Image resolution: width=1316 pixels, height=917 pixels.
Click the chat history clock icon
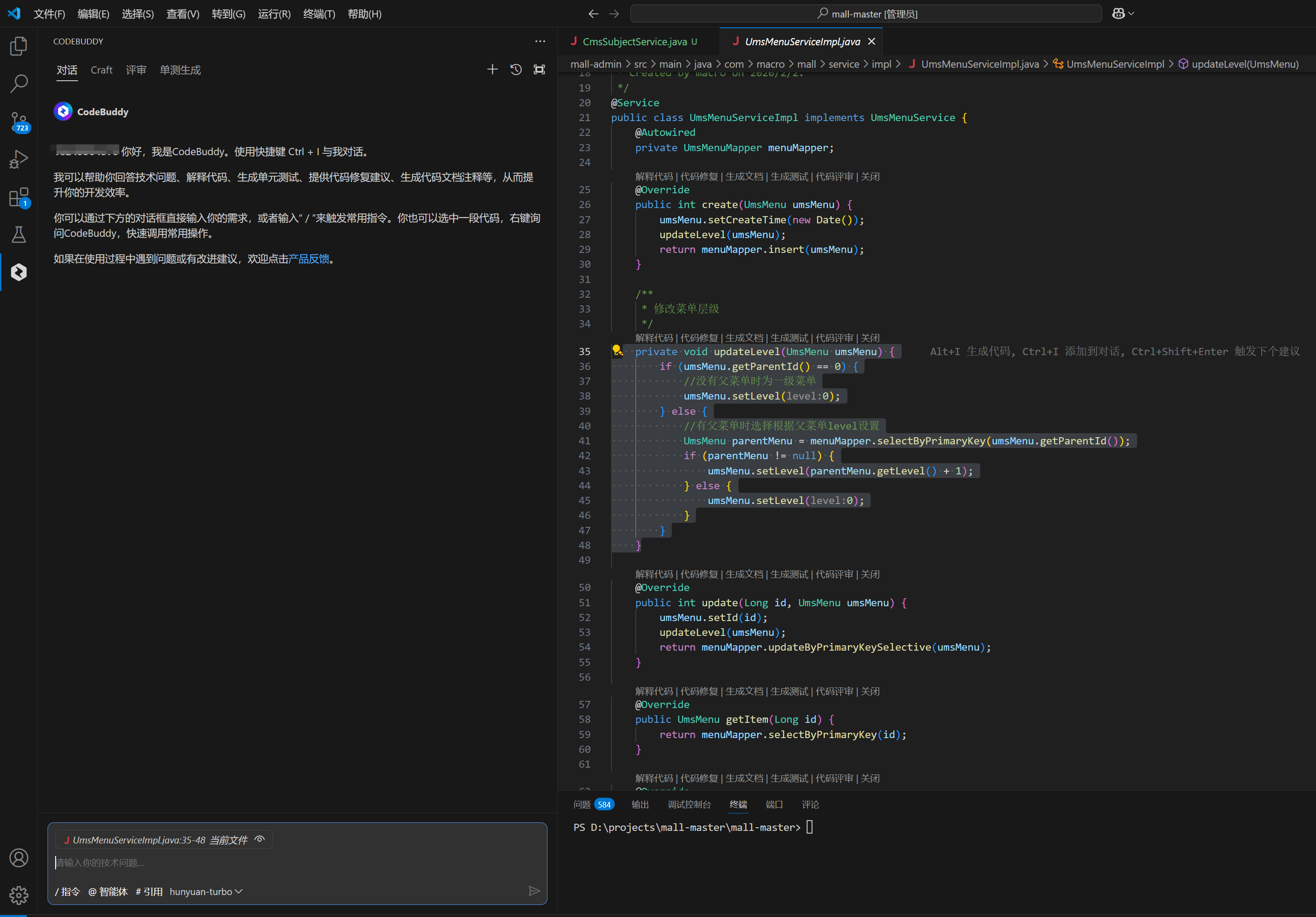[515, 70]
